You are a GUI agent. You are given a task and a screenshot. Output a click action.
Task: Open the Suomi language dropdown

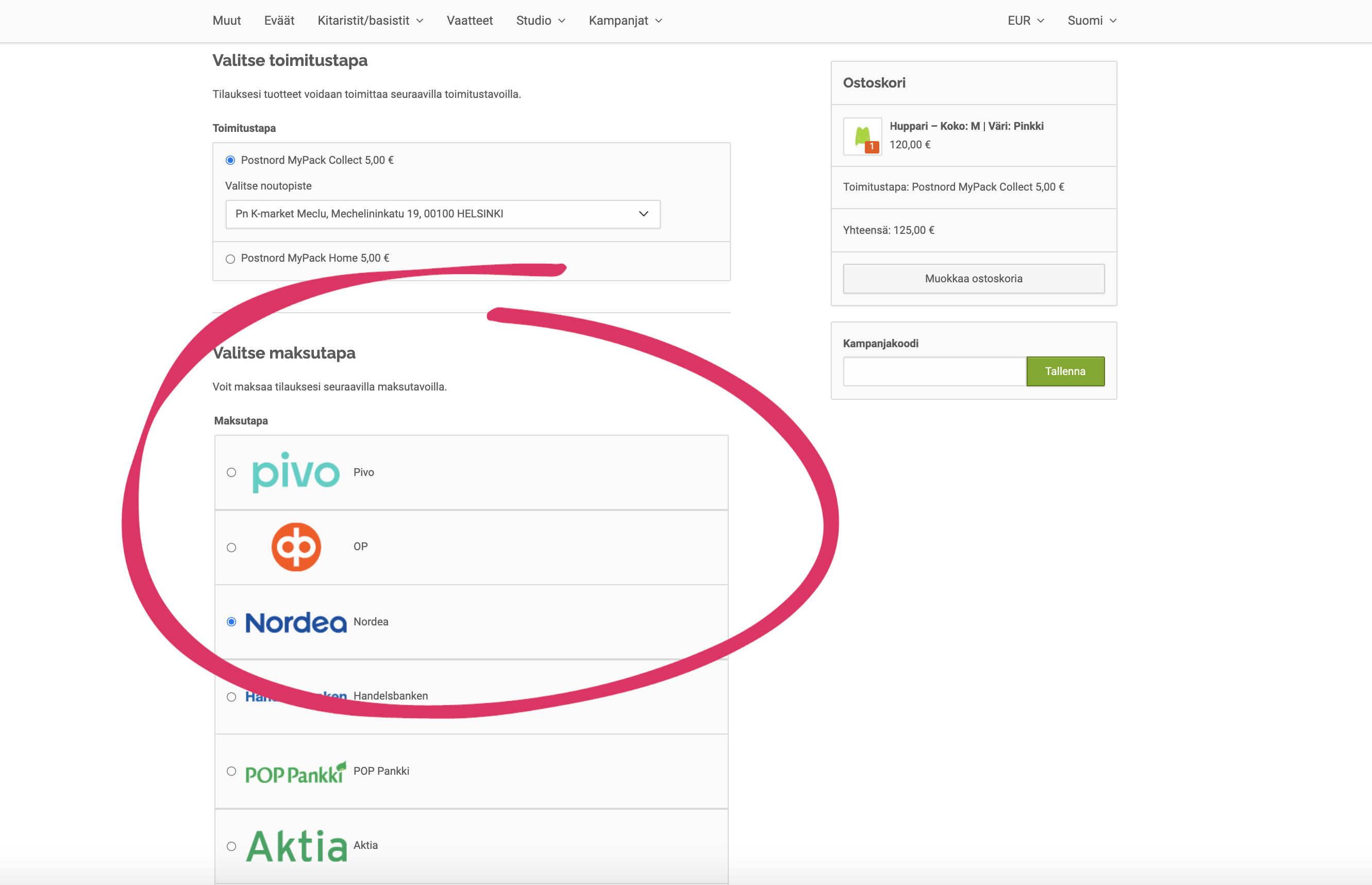click(x=1092, y=21)
